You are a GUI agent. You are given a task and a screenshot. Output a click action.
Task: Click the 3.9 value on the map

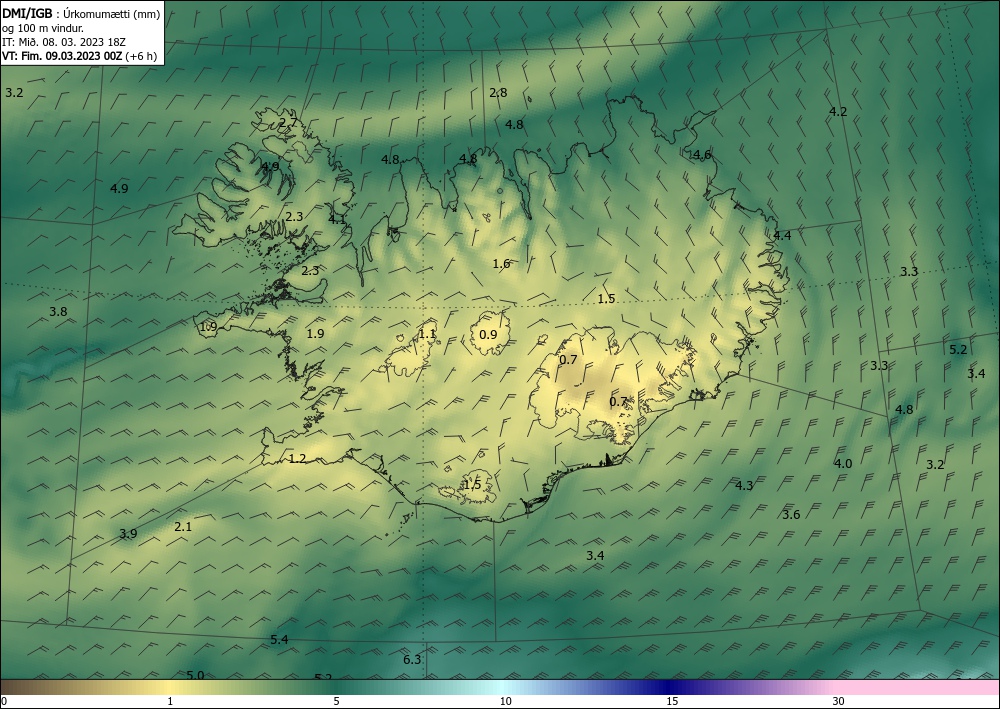(128, 534)
